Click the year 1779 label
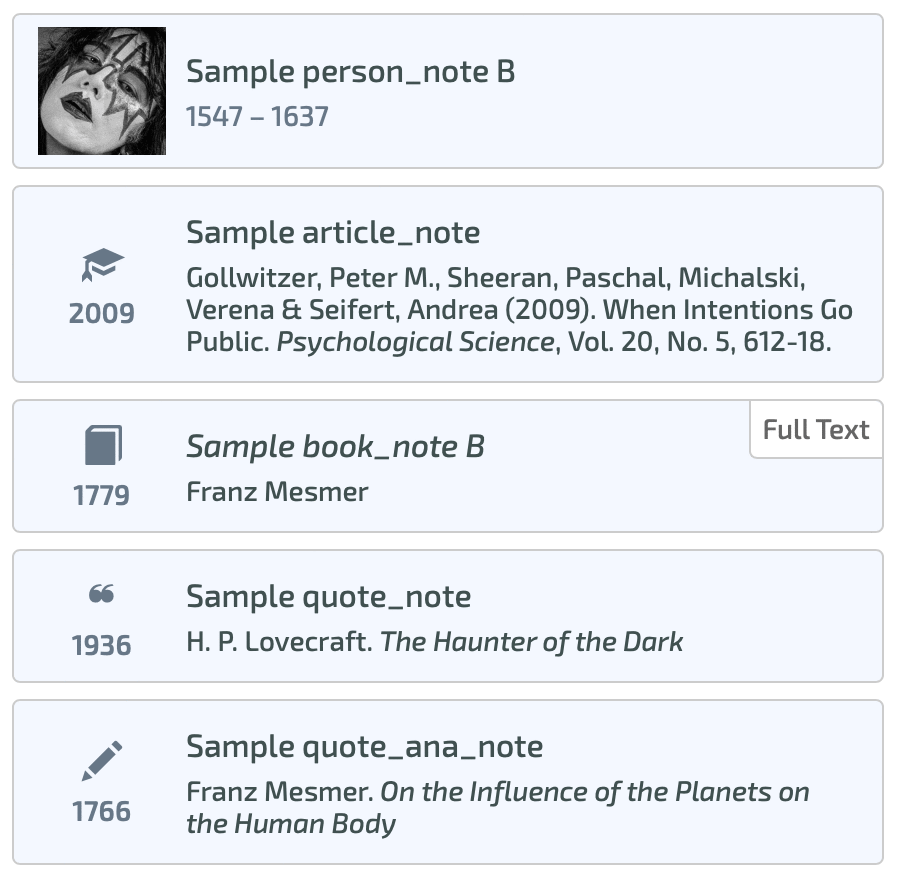The image size is (897, 878). click(101, 495)
